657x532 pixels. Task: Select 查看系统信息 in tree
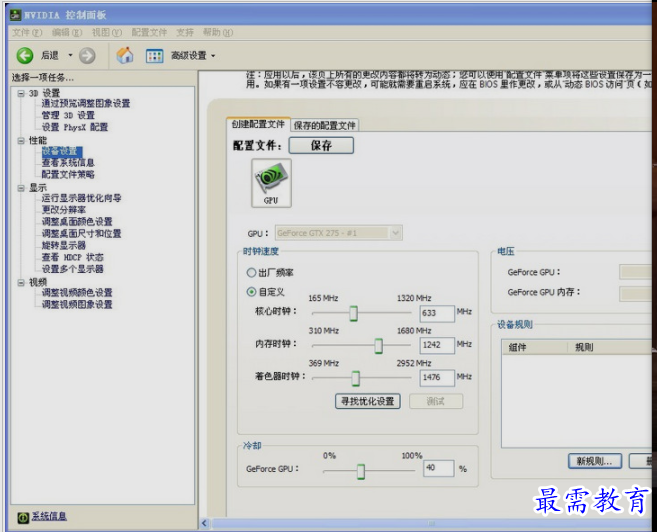coord(68,163)
